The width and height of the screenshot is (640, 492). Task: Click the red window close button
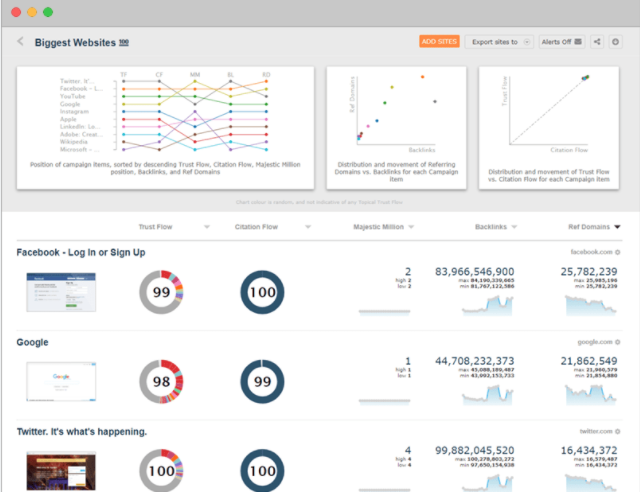(x=16, y=12)
